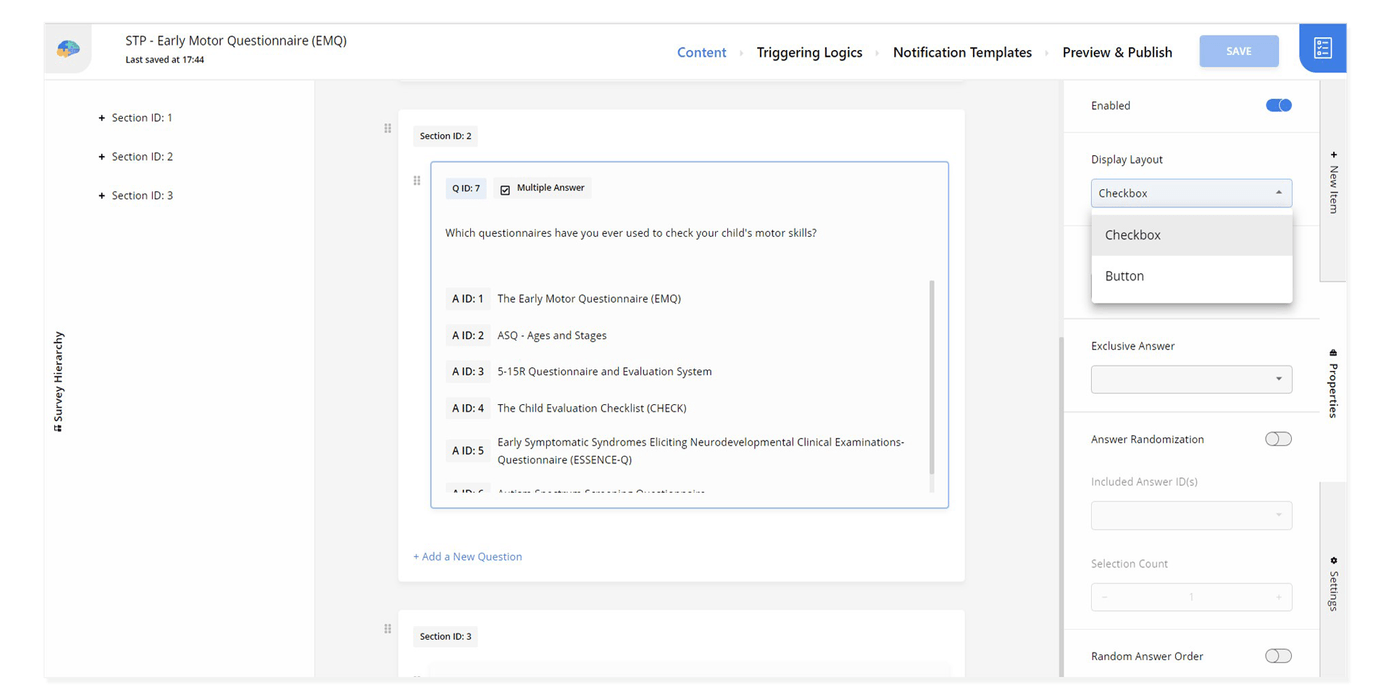Expand Section ID: 1 in Survey Hierarchy
1391x700 pixels.
point(100,117)
